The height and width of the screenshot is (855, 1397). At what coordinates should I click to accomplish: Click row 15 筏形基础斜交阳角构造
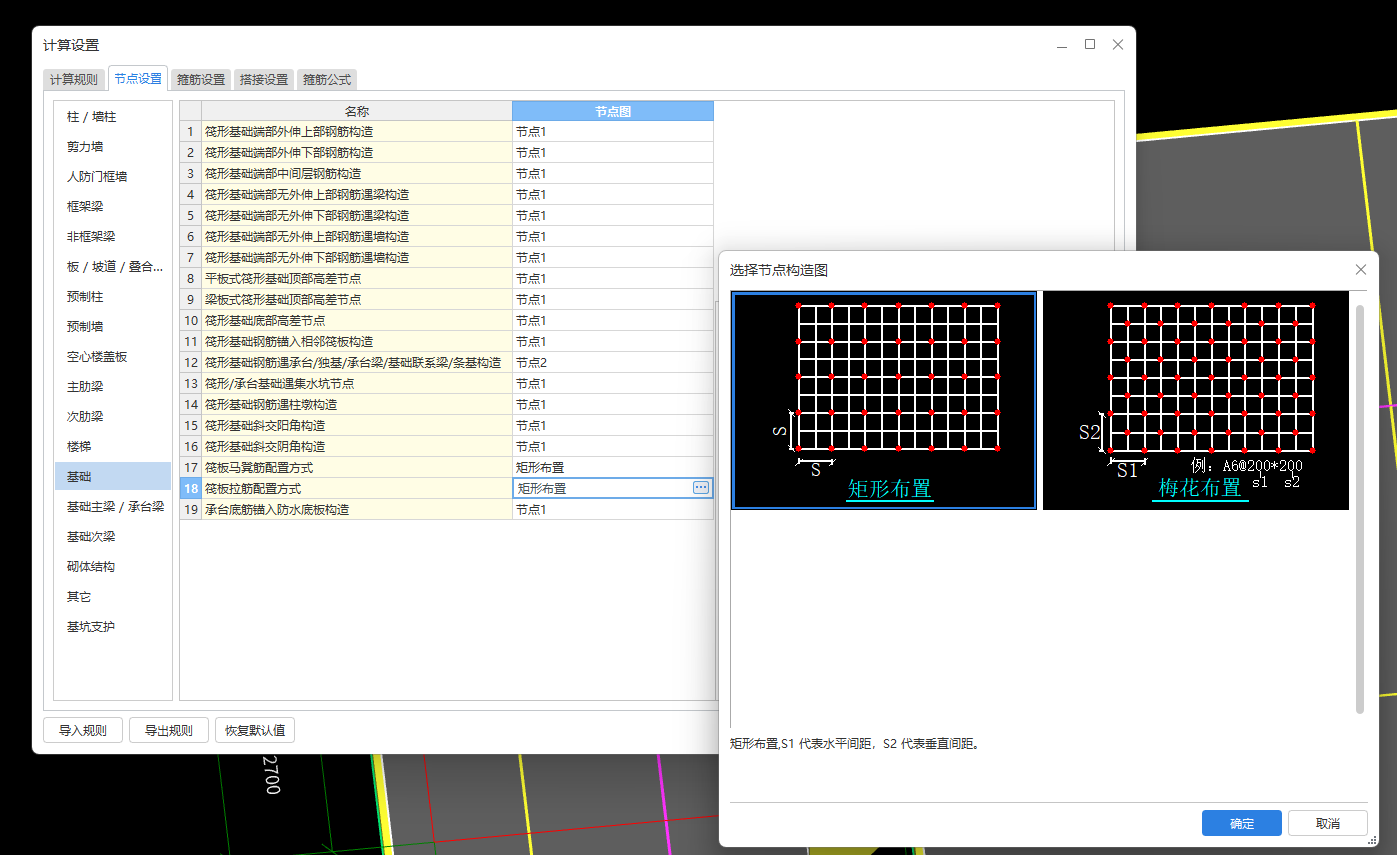(357, 426)
